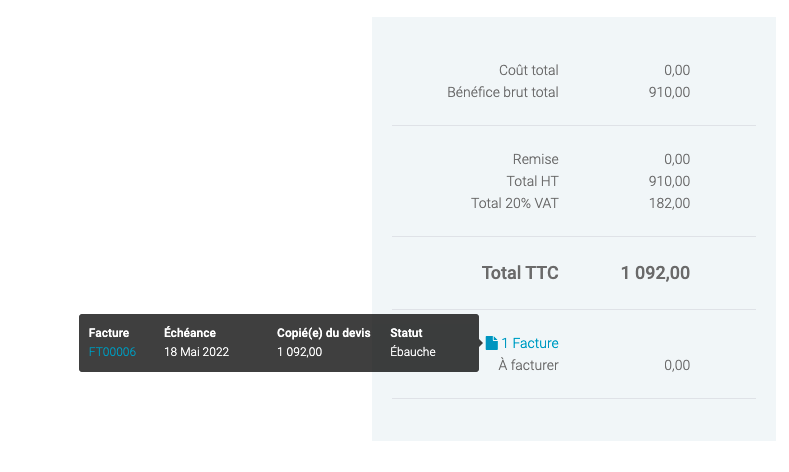Click the Coût total label
The image size is (789, 472).
click(528, 70)
